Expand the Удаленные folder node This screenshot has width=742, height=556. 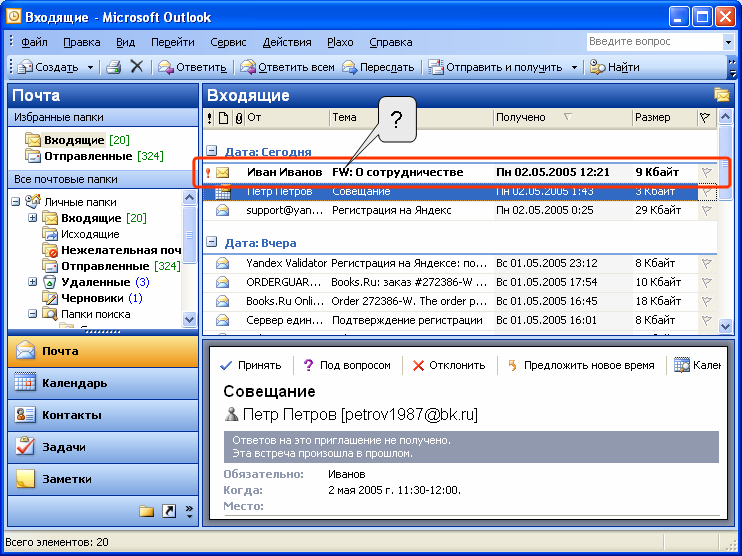click(32, 282)
